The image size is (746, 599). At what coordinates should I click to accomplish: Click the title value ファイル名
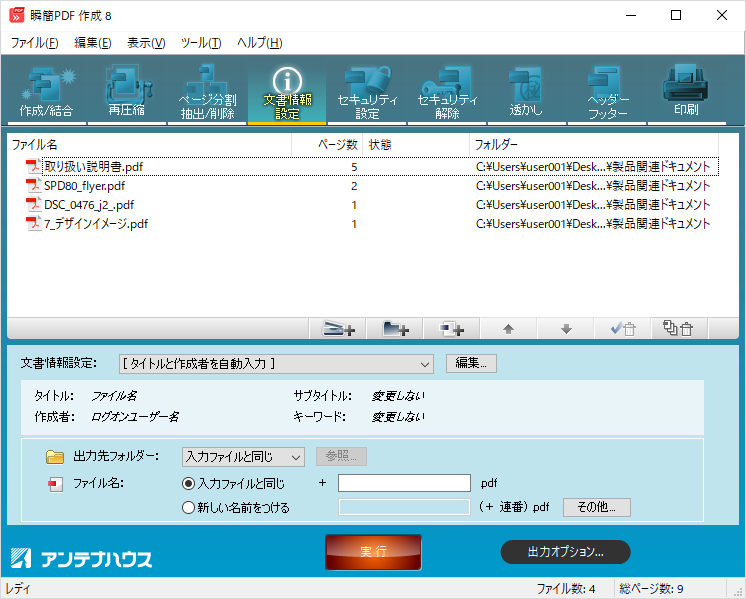(x=114, y=396)
